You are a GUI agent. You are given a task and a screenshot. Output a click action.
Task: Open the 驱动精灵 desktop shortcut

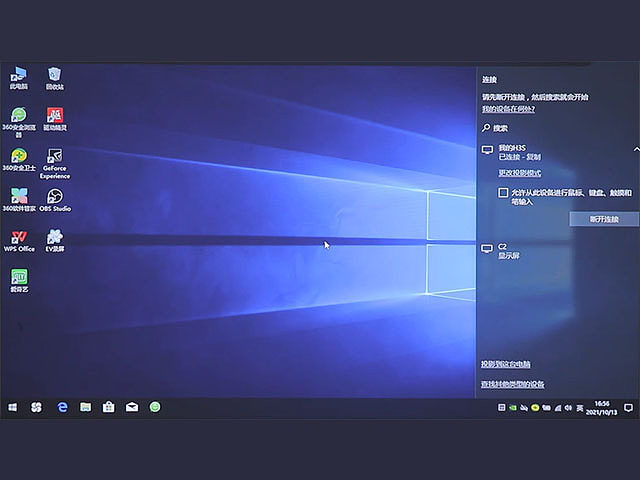[55, 119]
